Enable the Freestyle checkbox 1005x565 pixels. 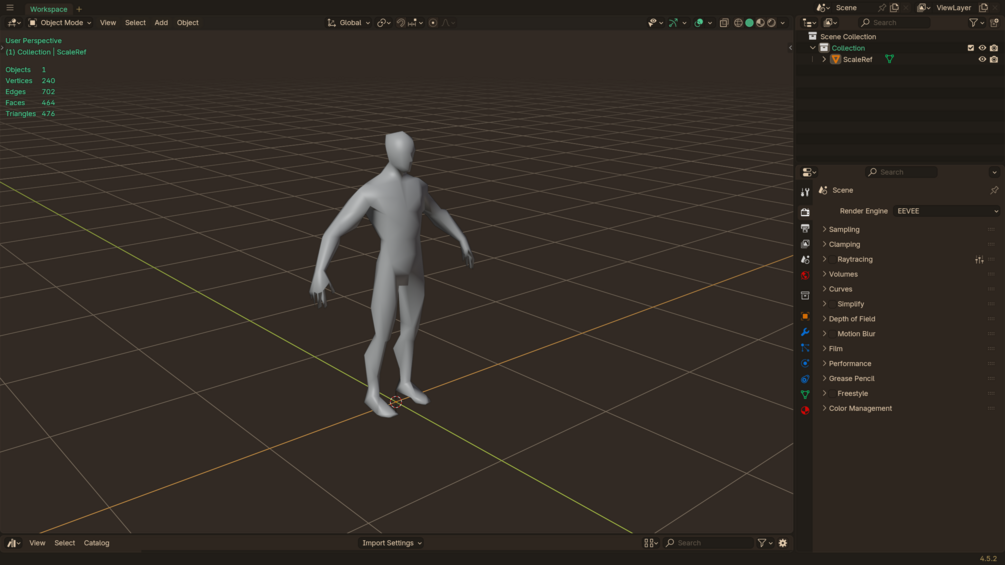coord(833,393)
